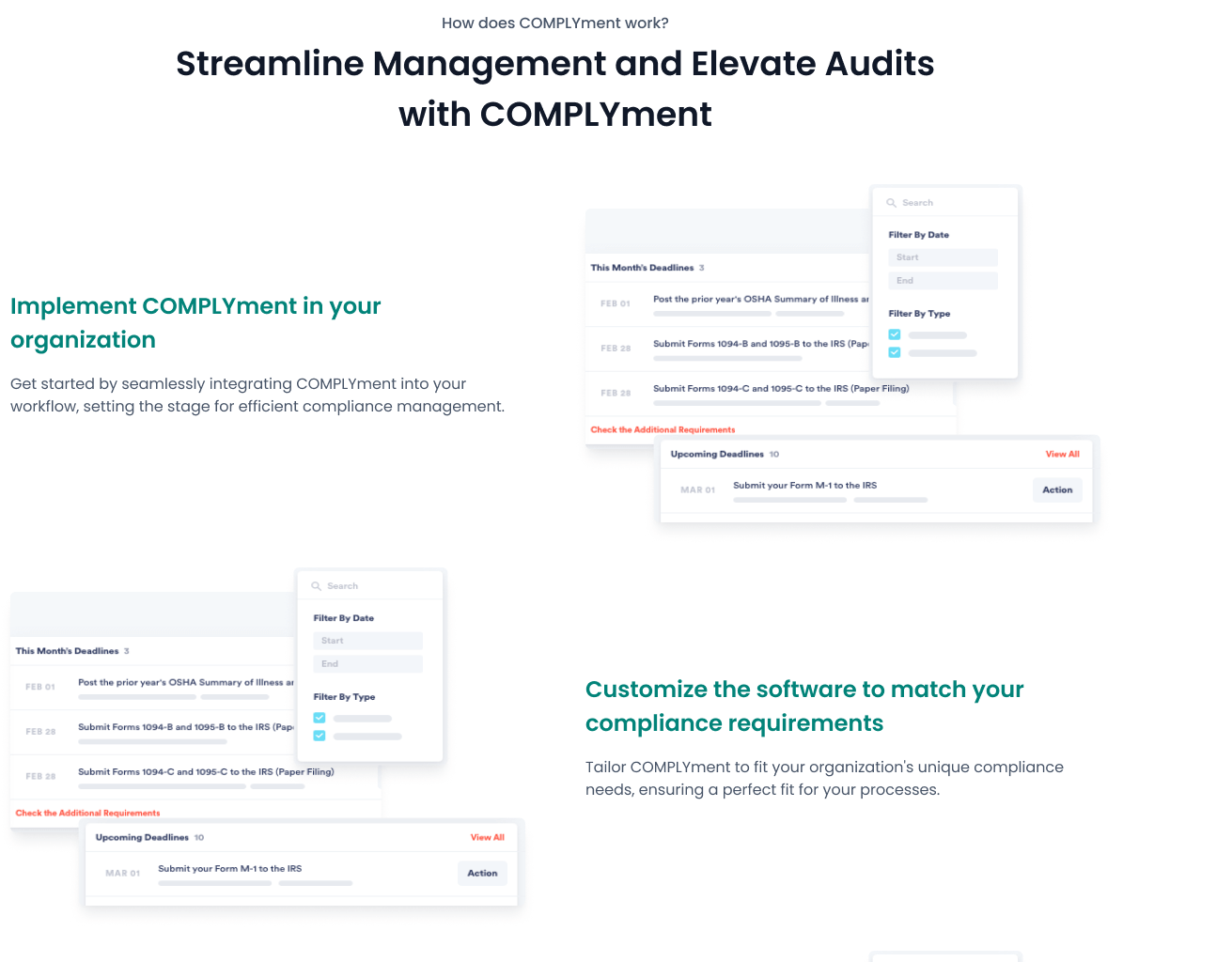Toggle first Filter By Type checkbox in upper mockup

coord(895,335)
